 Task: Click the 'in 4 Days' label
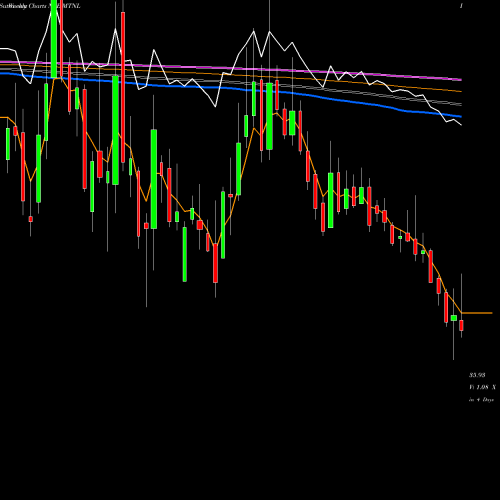pos(481,399)
